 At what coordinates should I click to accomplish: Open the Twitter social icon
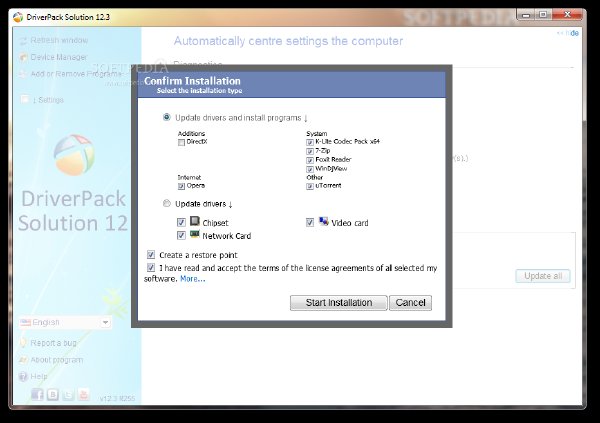click(x=68, y=394)
